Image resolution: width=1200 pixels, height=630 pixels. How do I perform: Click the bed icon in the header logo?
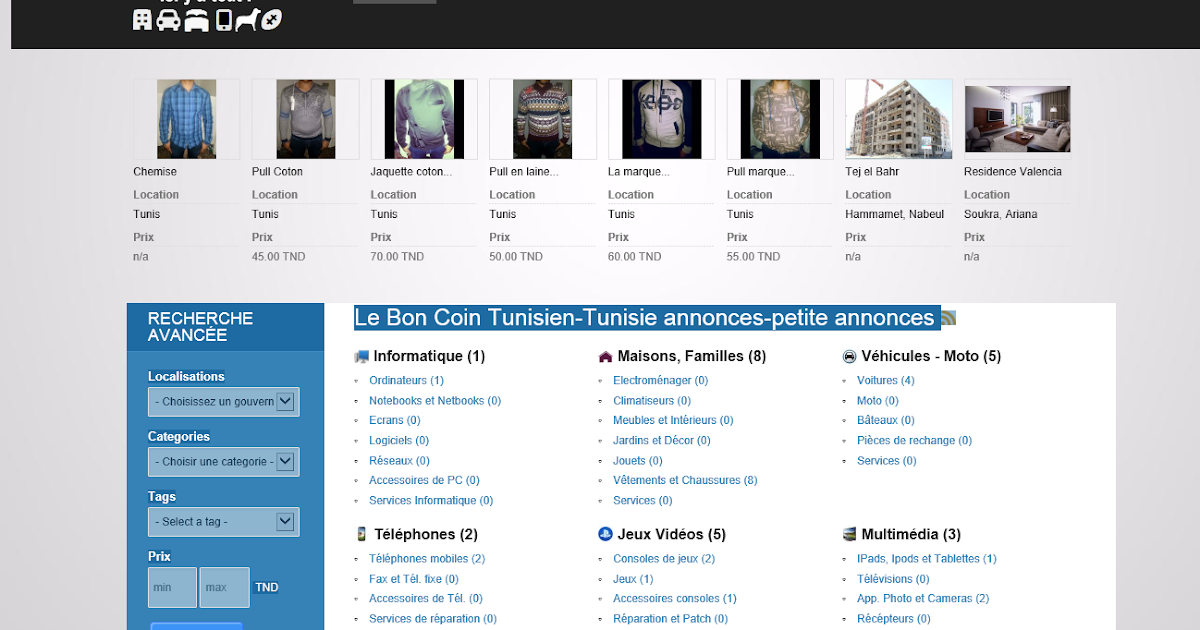coord(197,19)
